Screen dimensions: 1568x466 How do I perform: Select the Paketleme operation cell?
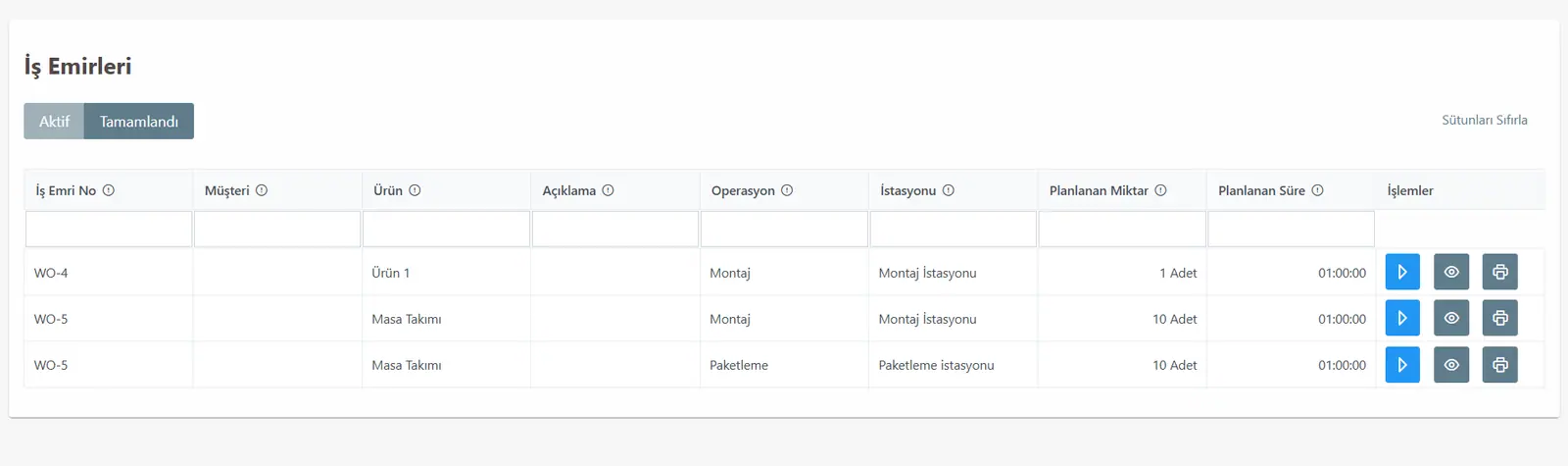pyautogui.click(x=784, y=365)
